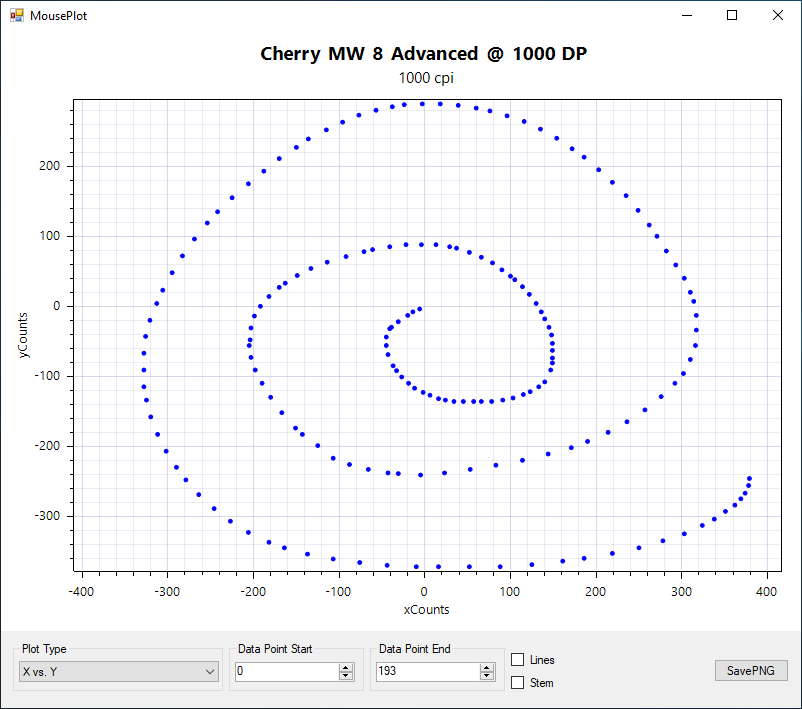Click the Data Point Start input field
This screenshot has width=802, height=709.
(x=287, y=671)
